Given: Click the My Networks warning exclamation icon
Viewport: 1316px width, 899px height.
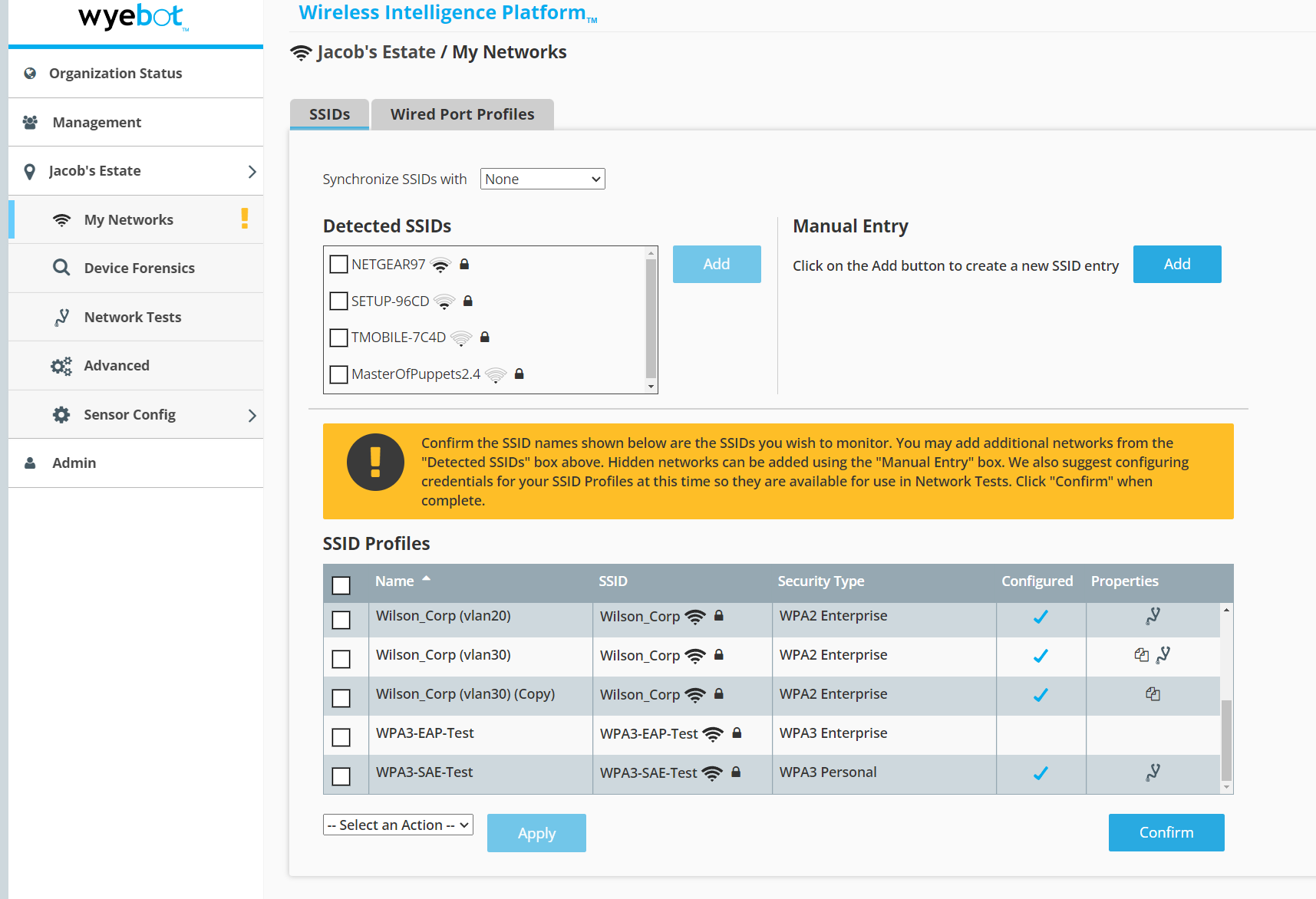Looking at the screenshot, I should [x=245, y=219].
